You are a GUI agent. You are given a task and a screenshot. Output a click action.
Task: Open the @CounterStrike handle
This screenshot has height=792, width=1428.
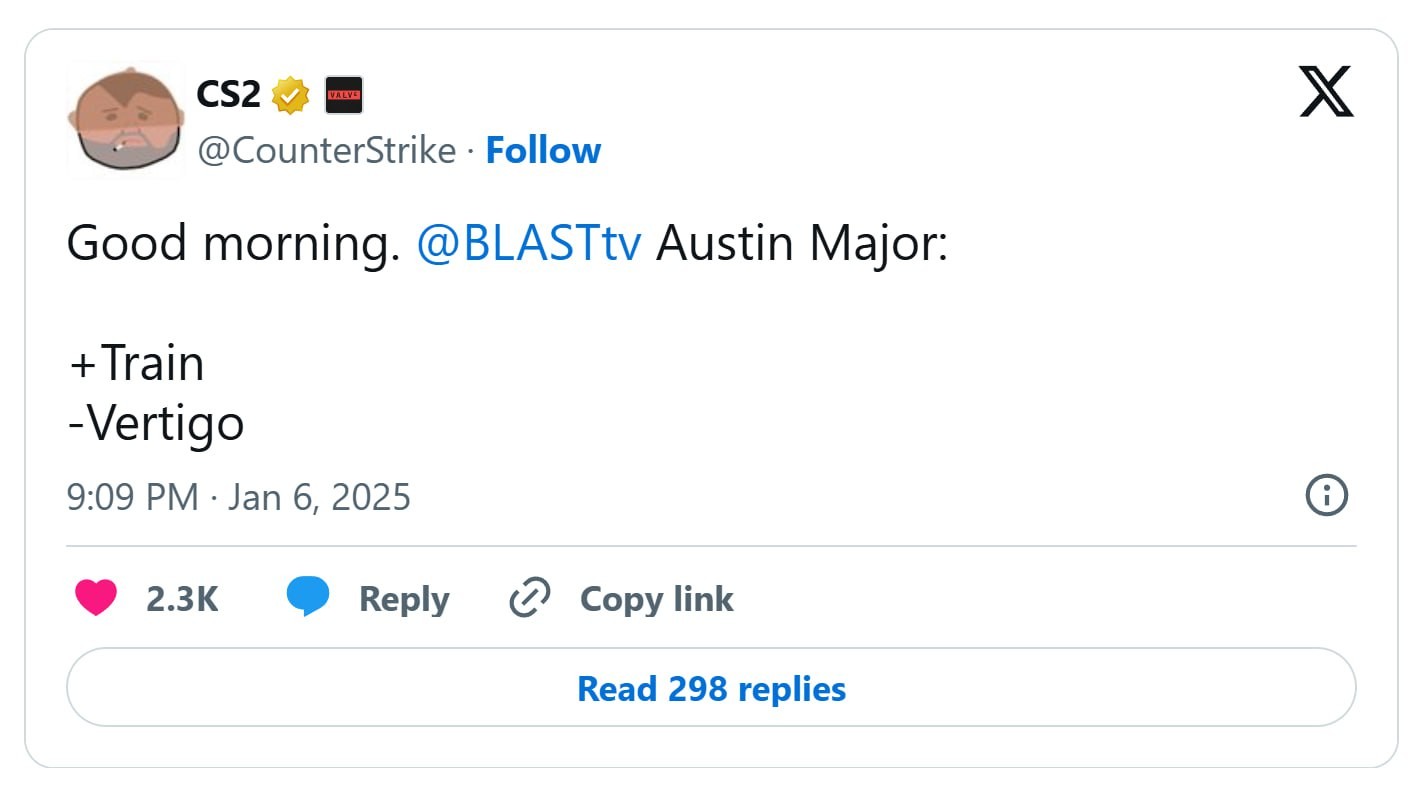pos(326,151)
